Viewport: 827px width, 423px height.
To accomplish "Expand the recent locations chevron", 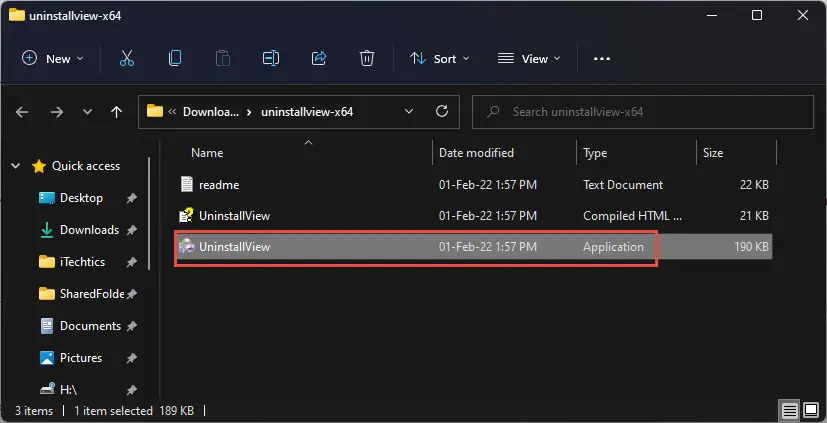I will tap(88, 112).
